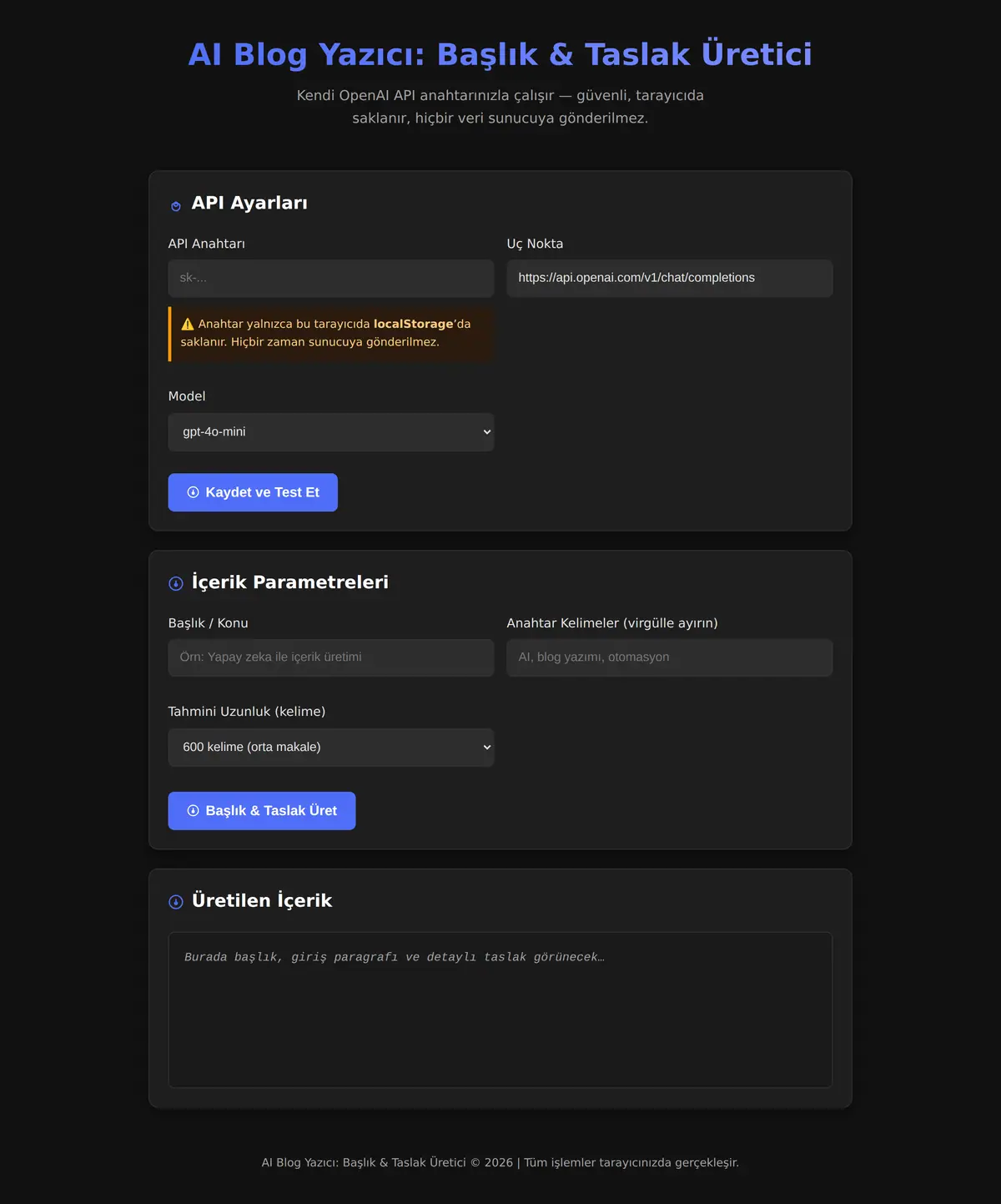
Task: Click the subtitle text about OpenAI API key
Action: click(x=500, y=107)
